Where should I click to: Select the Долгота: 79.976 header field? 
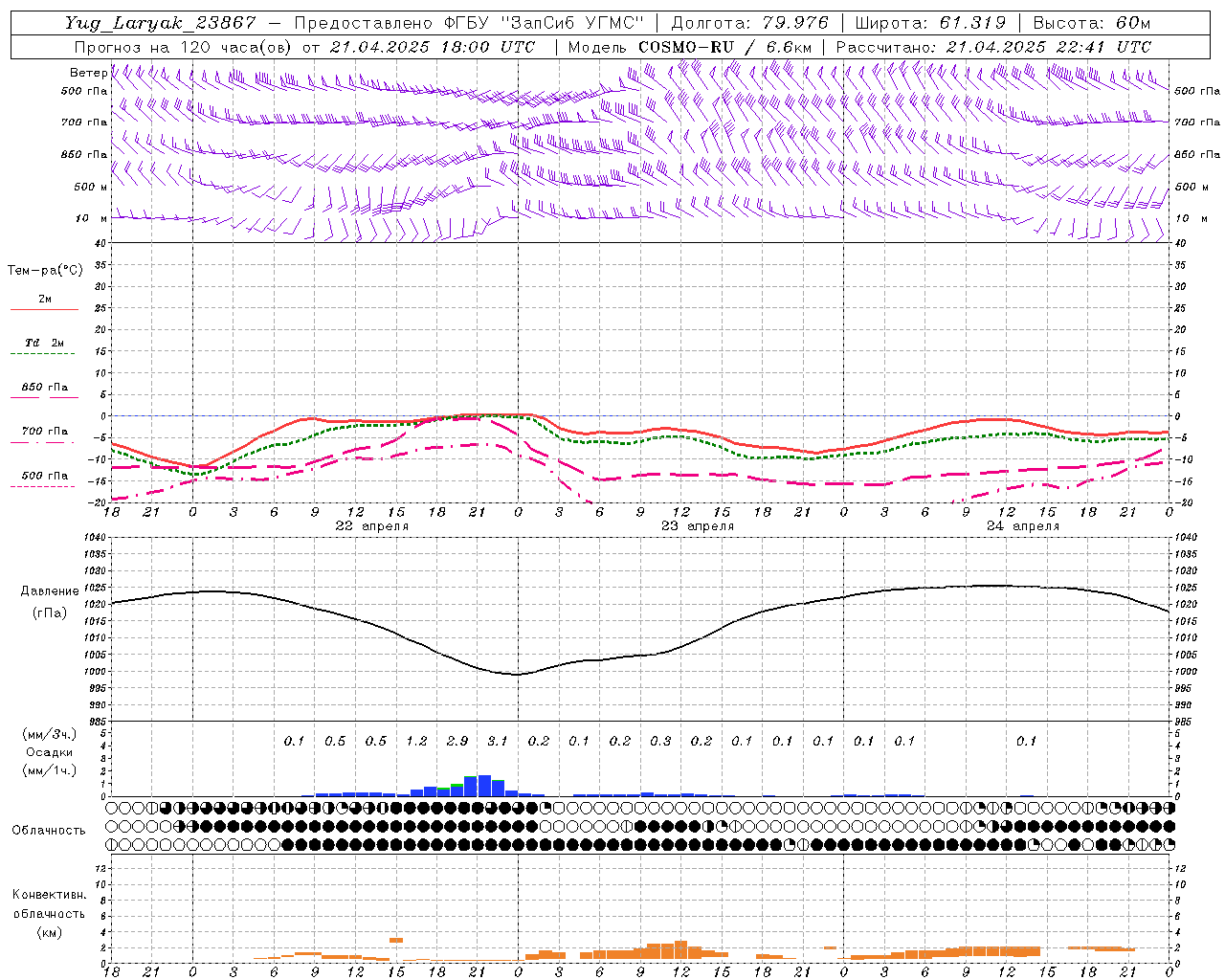[749, 23]
